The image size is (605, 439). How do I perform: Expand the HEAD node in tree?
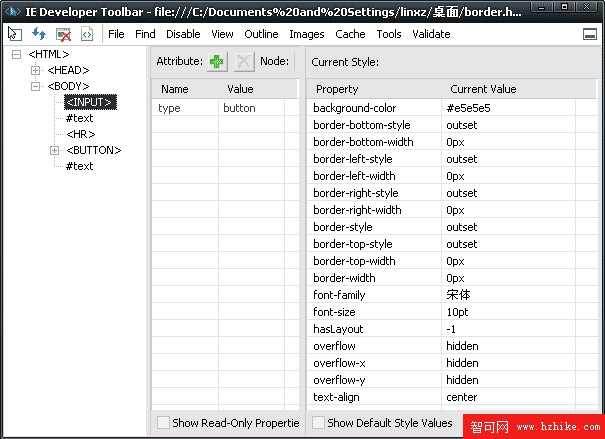(x=36, y=70)
